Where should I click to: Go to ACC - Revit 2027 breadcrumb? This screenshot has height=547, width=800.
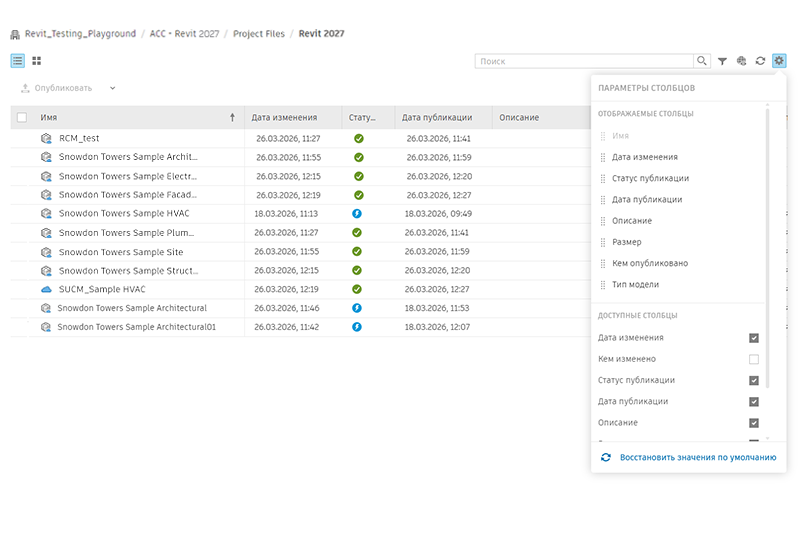click(184, 34)
